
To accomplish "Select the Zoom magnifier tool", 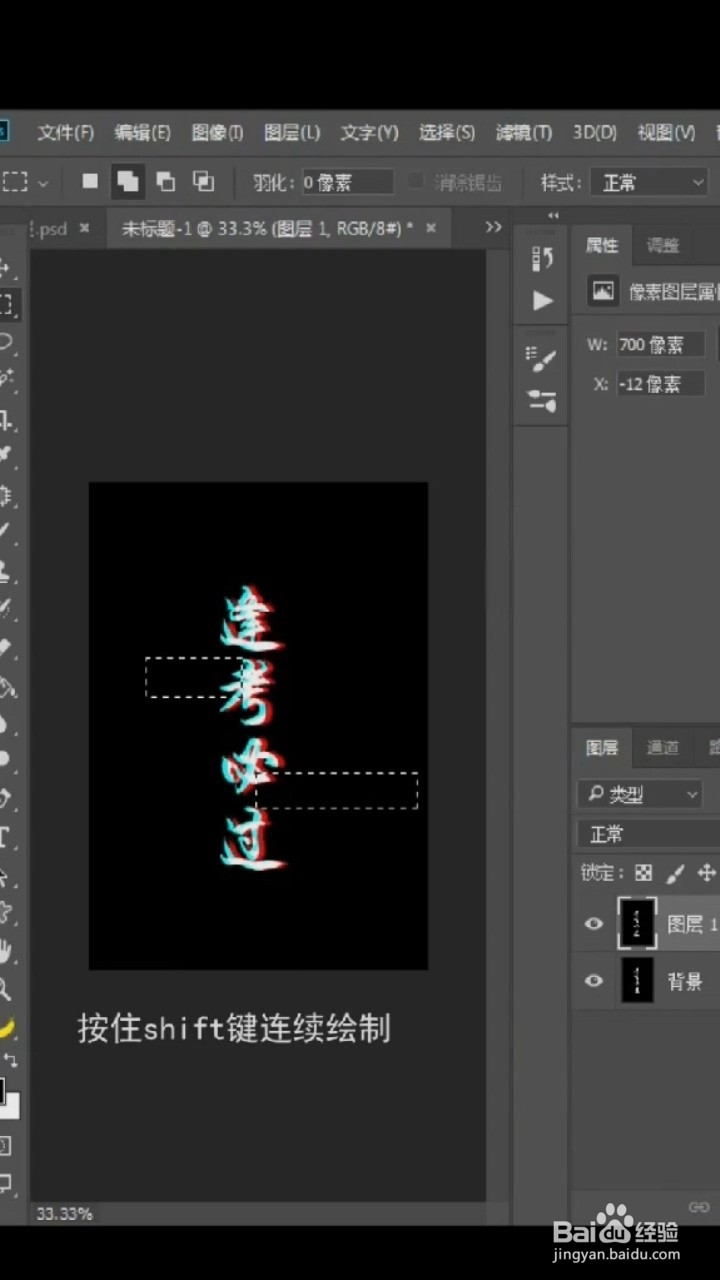I will pyautogui.click(x=6, y=989).
